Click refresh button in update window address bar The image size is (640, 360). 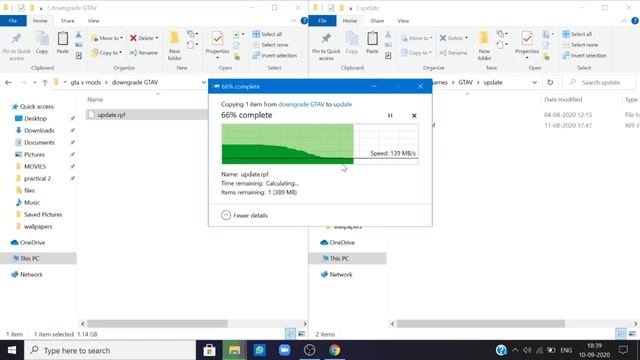pyautogui.click(x=550, y=82)
